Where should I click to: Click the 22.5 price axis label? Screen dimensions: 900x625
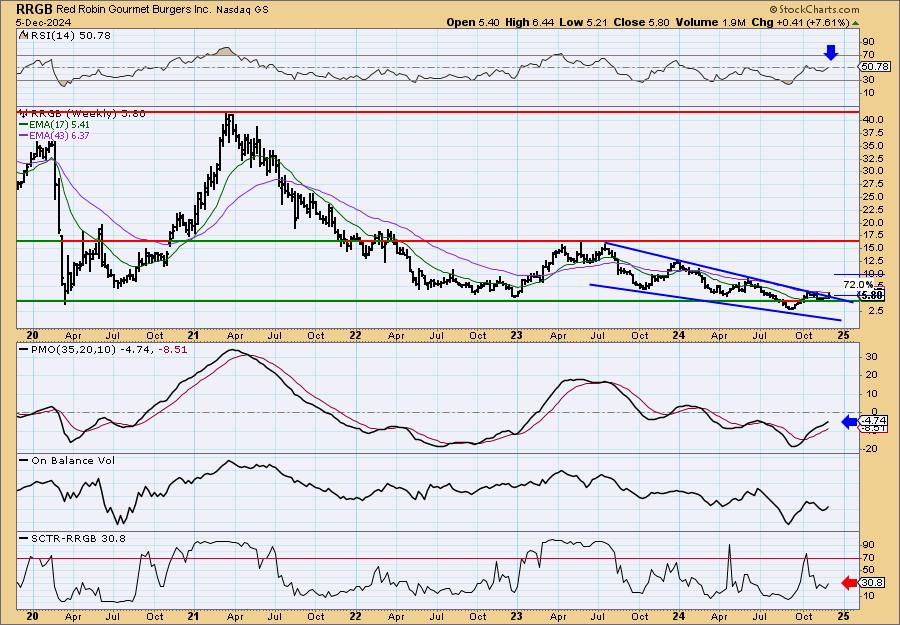click(871, 209)
